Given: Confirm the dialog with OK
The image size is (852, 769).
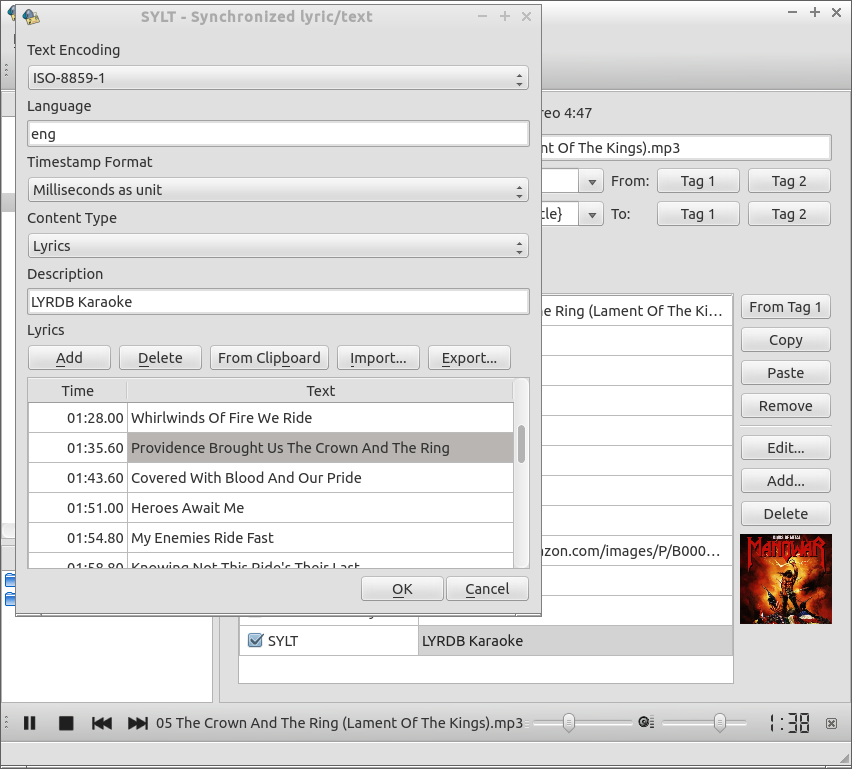Looking at the screenshot, I should click(x=402, y=588).
